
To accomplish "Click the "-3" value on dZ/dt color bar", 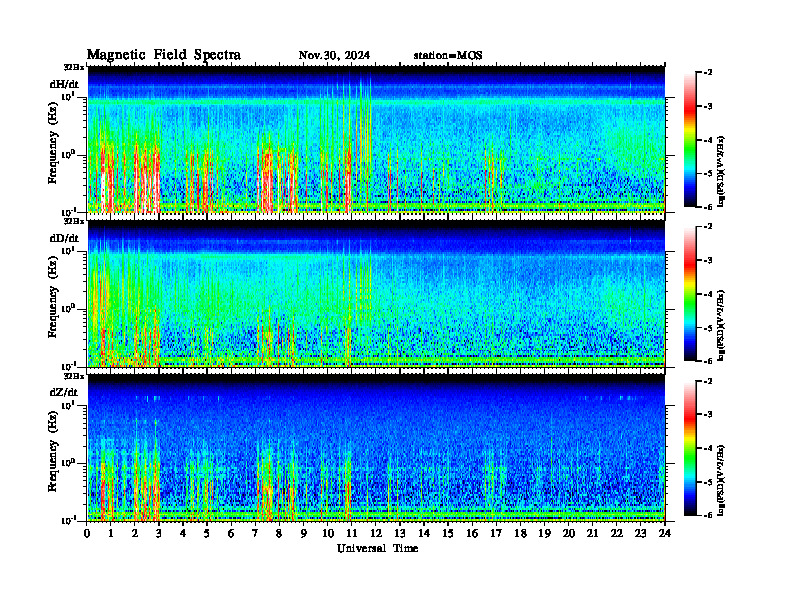I will pyautogui.click(x=708, y=414).
